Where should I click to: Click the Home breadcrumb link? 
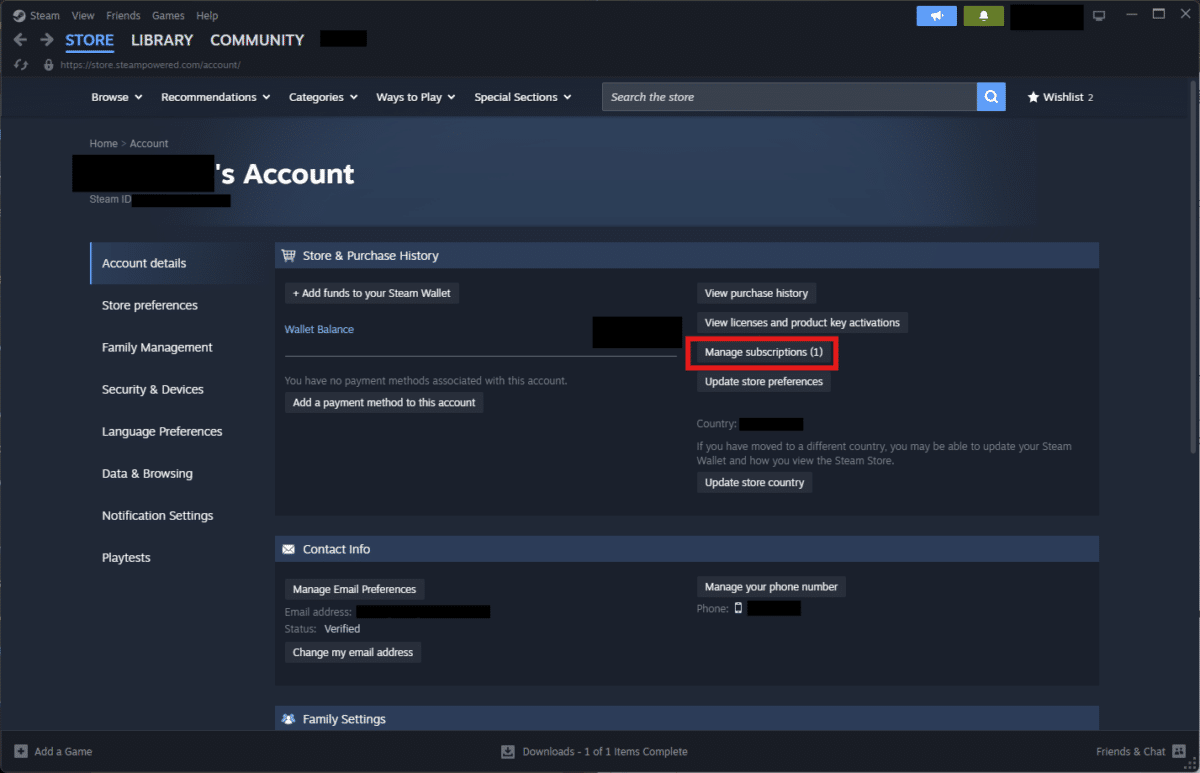(103, 144)
